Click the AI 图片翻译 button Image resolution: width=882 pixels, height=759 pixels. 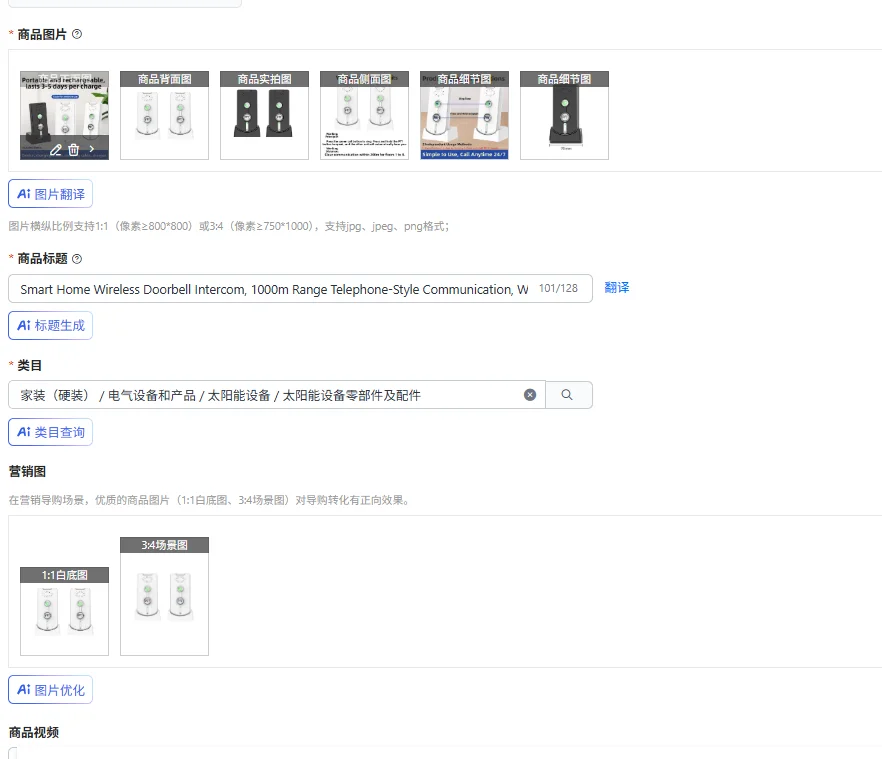[x=51, y=194]
